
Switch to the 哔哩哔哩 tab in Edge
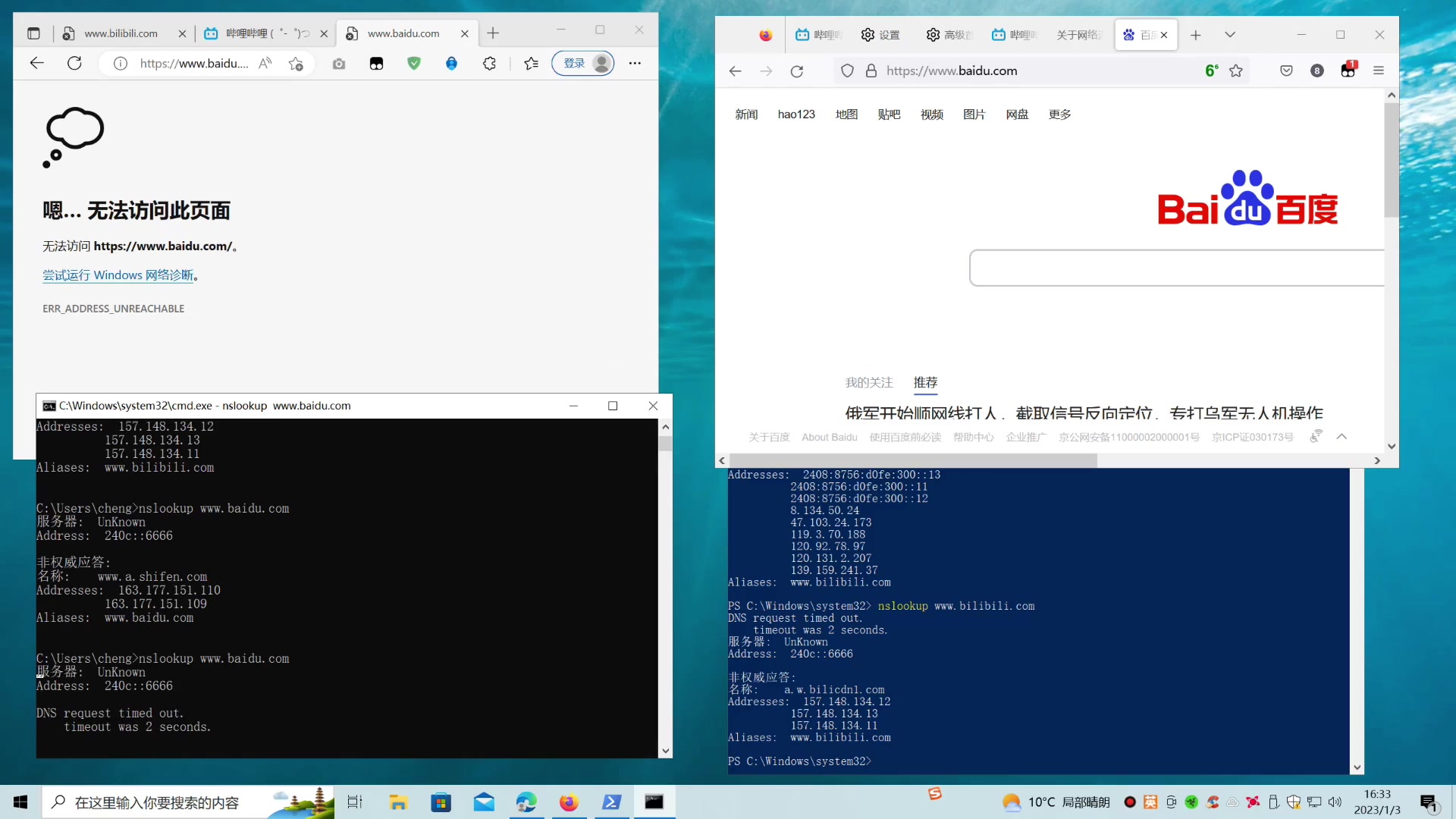tap(267, 33)
